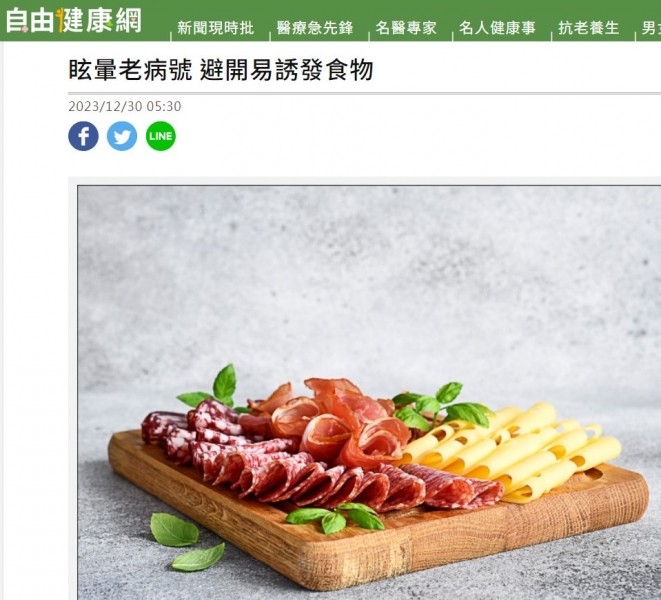Open the partially visible 男 navigation item
This screenshot has width=661, height=600.
[651, 28]
